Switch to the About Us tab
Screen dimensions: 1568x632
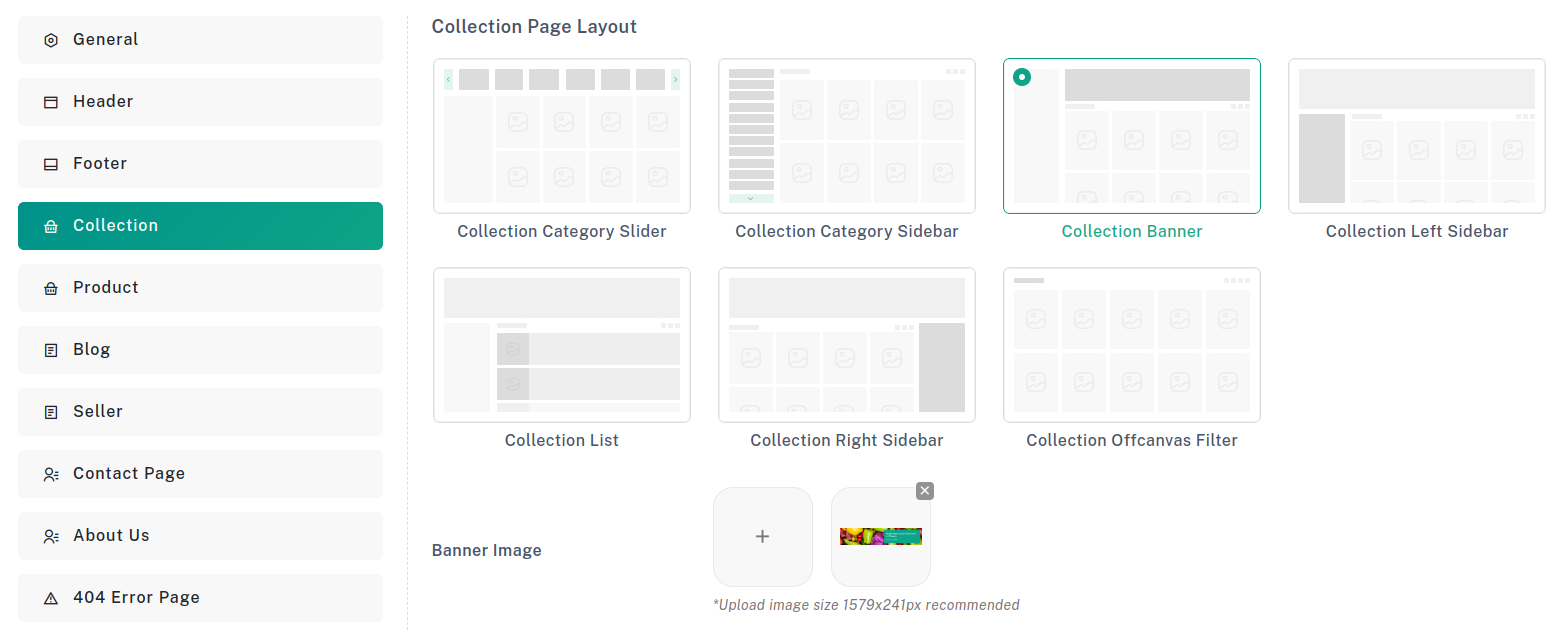200,536
